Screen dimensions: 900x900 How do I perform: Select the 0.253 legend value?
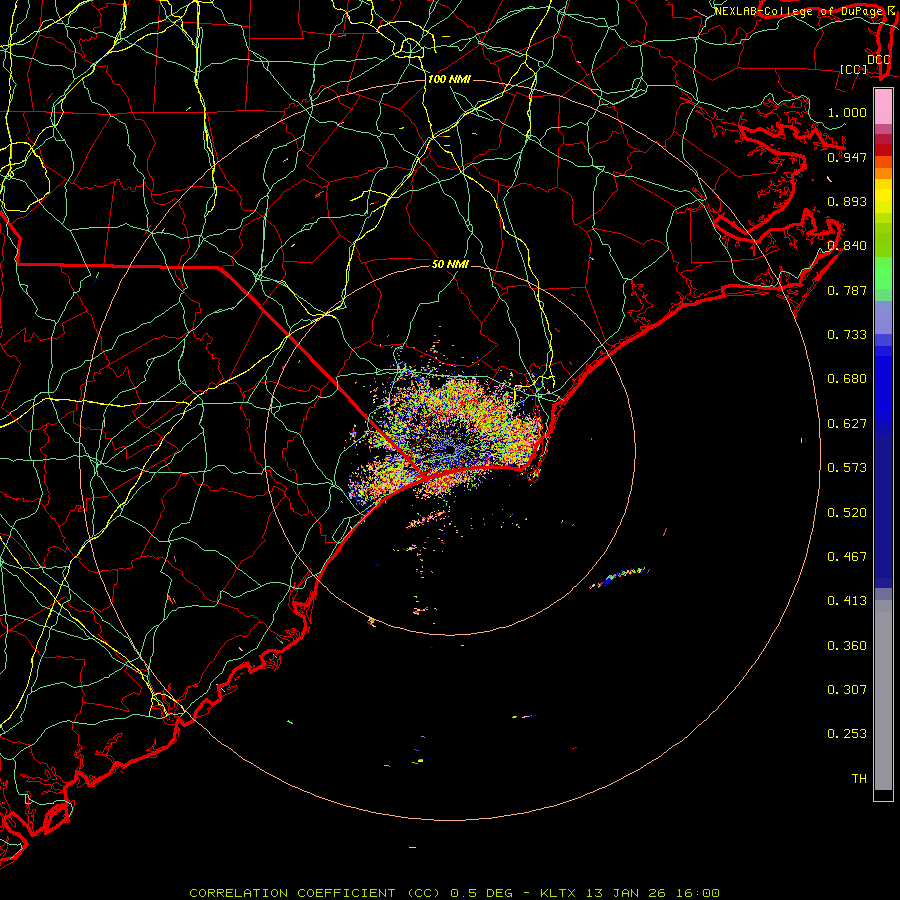(847, 734)
